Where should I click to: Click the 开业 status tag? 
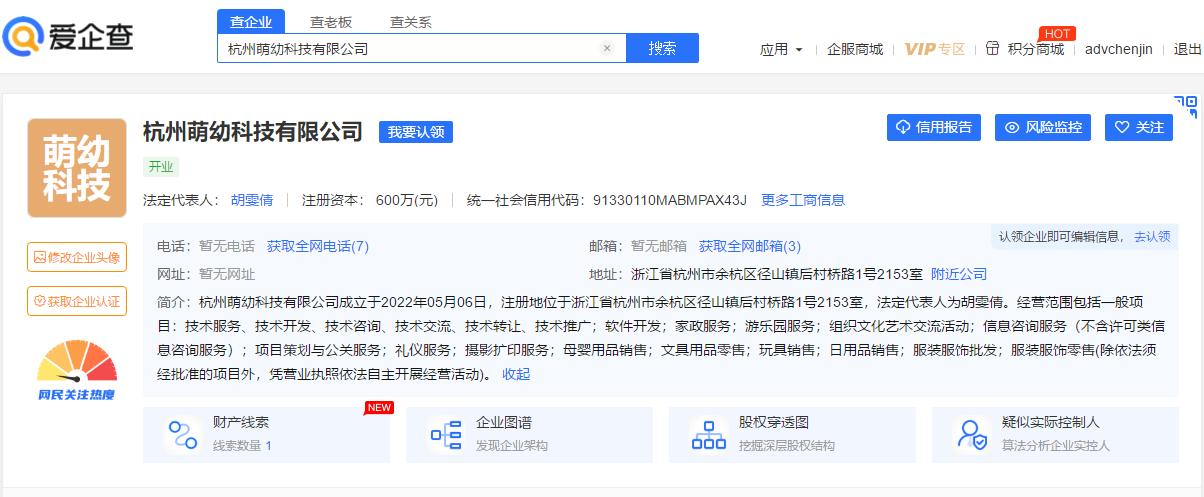[160, 167]
